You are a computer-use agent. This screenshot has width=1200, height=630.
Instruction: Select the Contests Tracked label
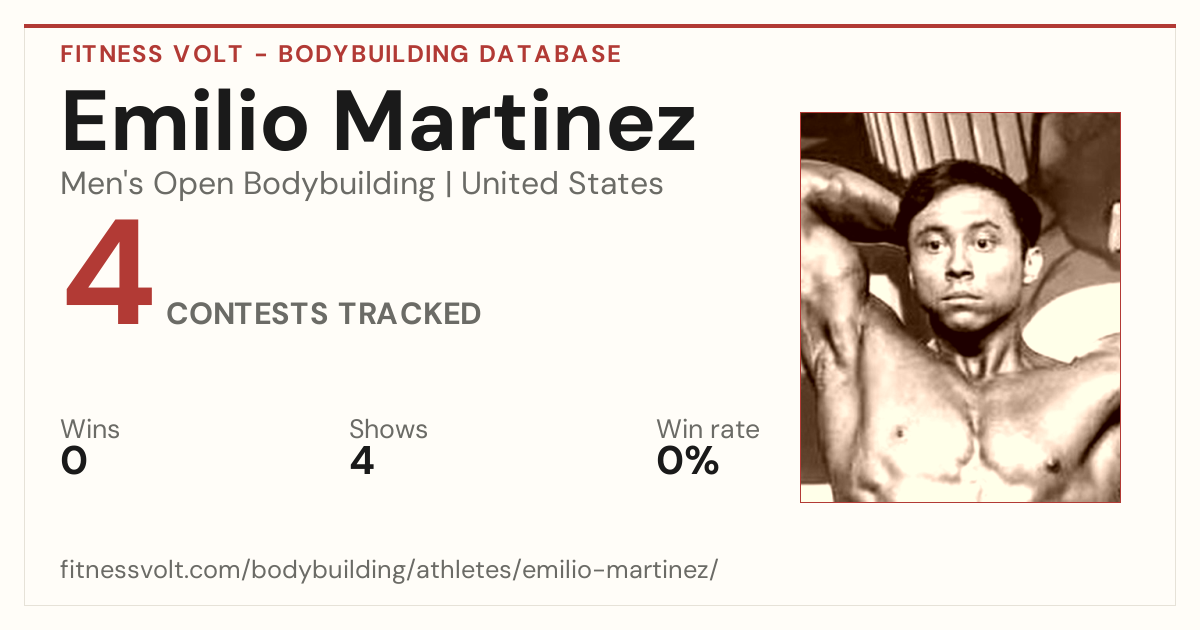[324, 314]
